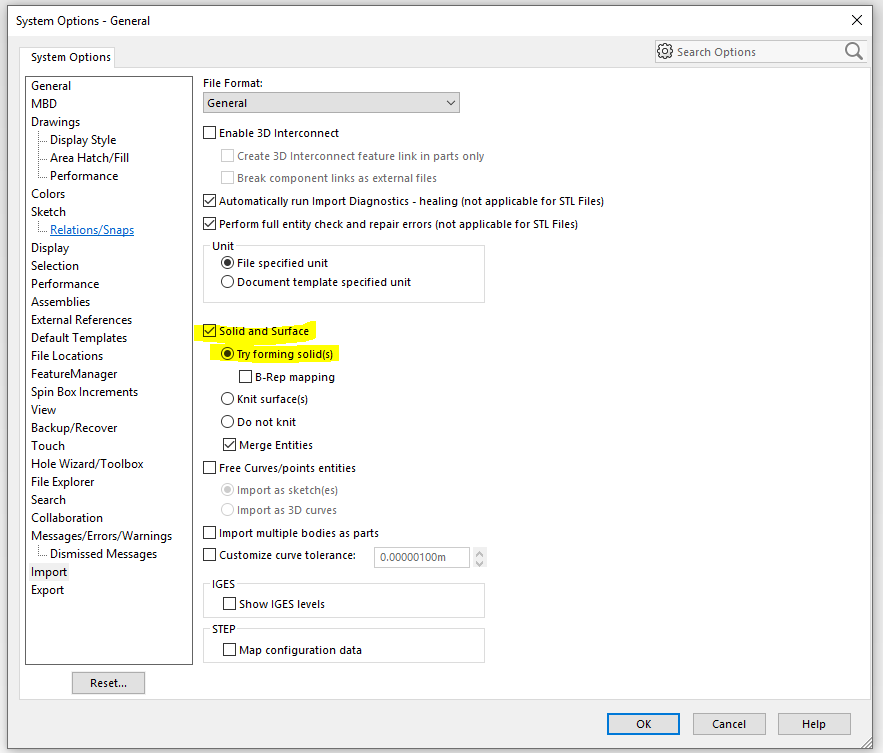Open the File Format dropdown

pos(331,103)
